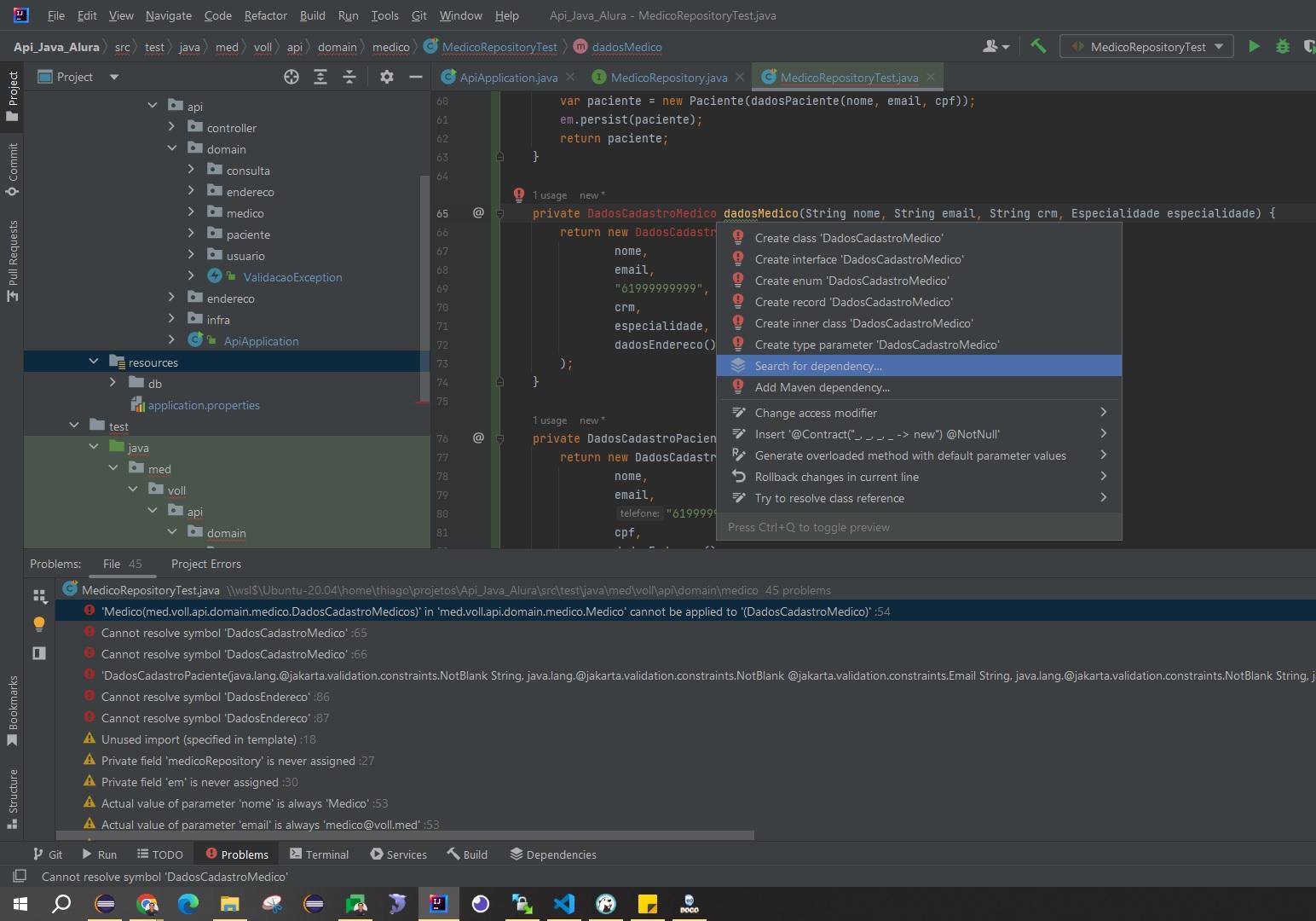
Task: Expand the infra folder
Action: tap(172, 319)
